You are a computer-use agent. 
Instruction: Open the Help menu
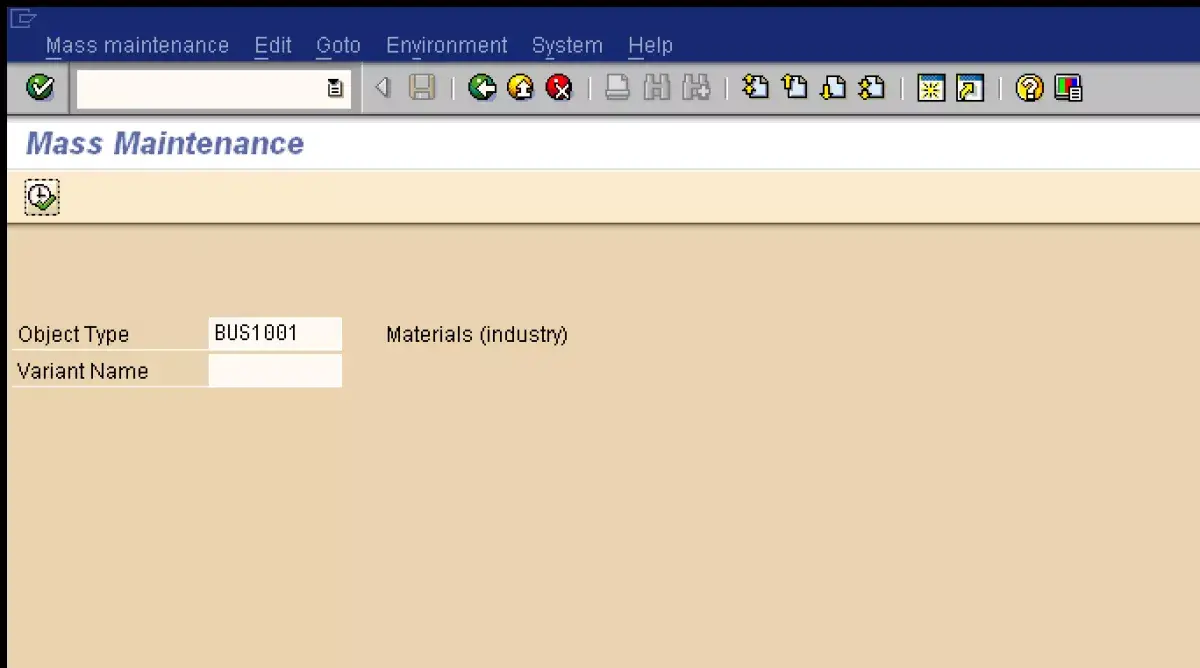point(650,45)
